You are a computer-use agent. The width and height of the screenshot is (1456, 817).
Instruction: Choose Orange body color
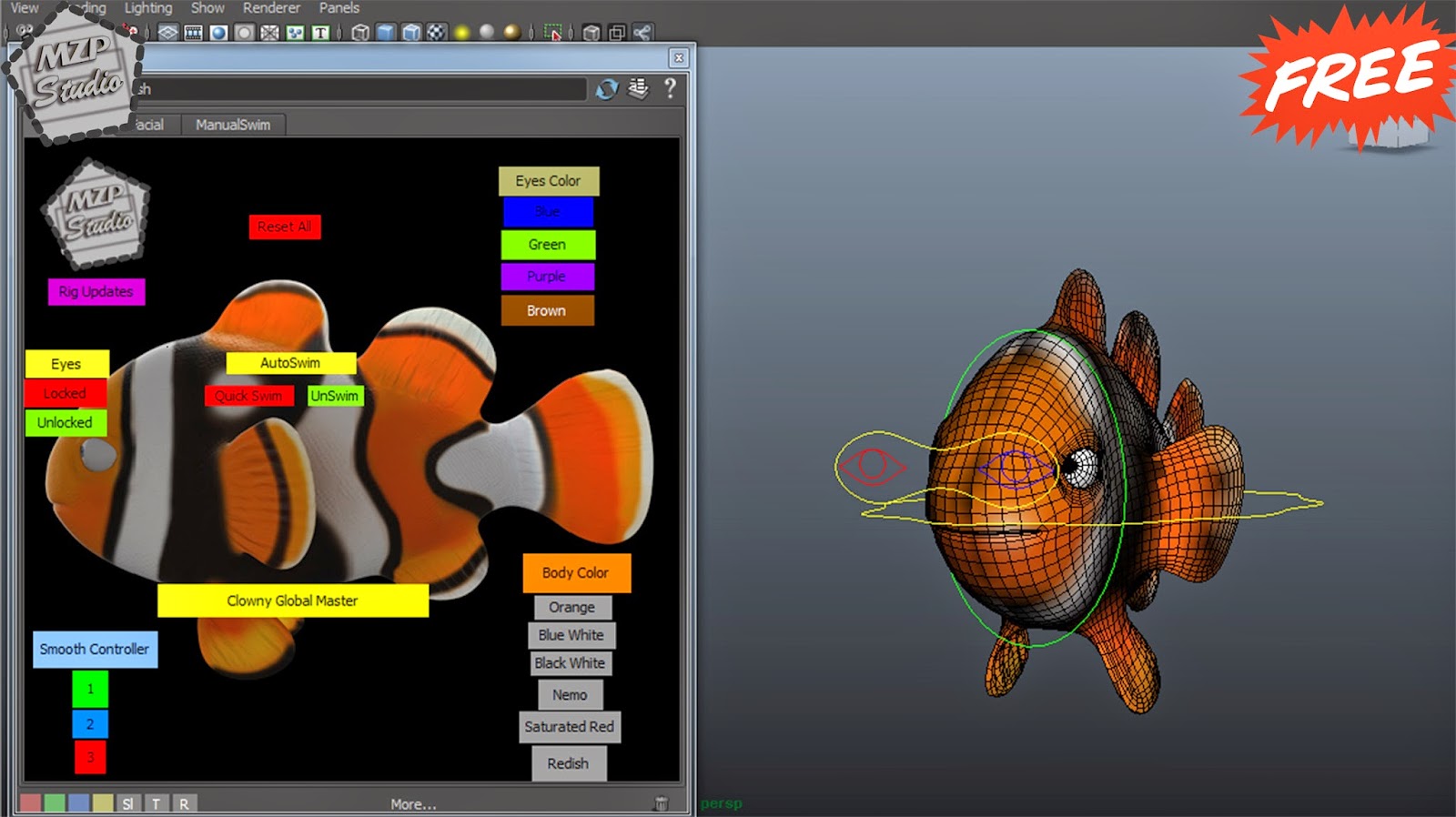[x=572, y=607]
